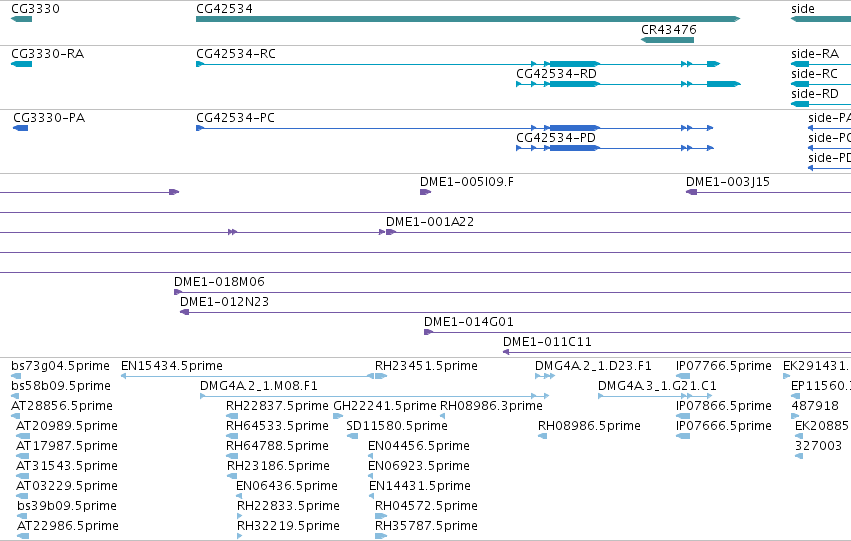Click the RH32219.5prime EST label
This screenshot has width=851, height=541.
point(288,527)
